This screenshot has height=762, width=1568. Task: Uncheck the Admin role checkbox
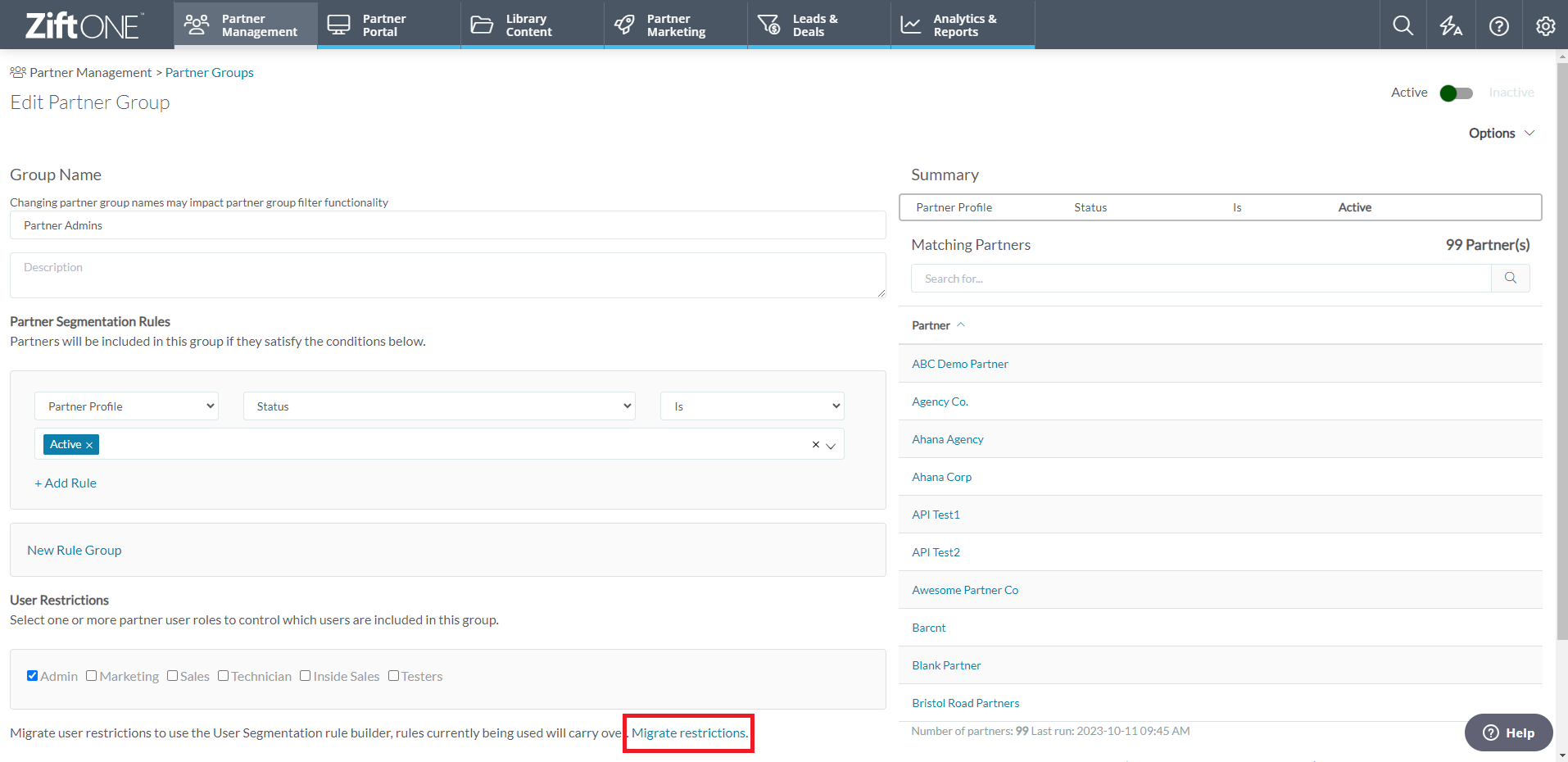point(32,676)
